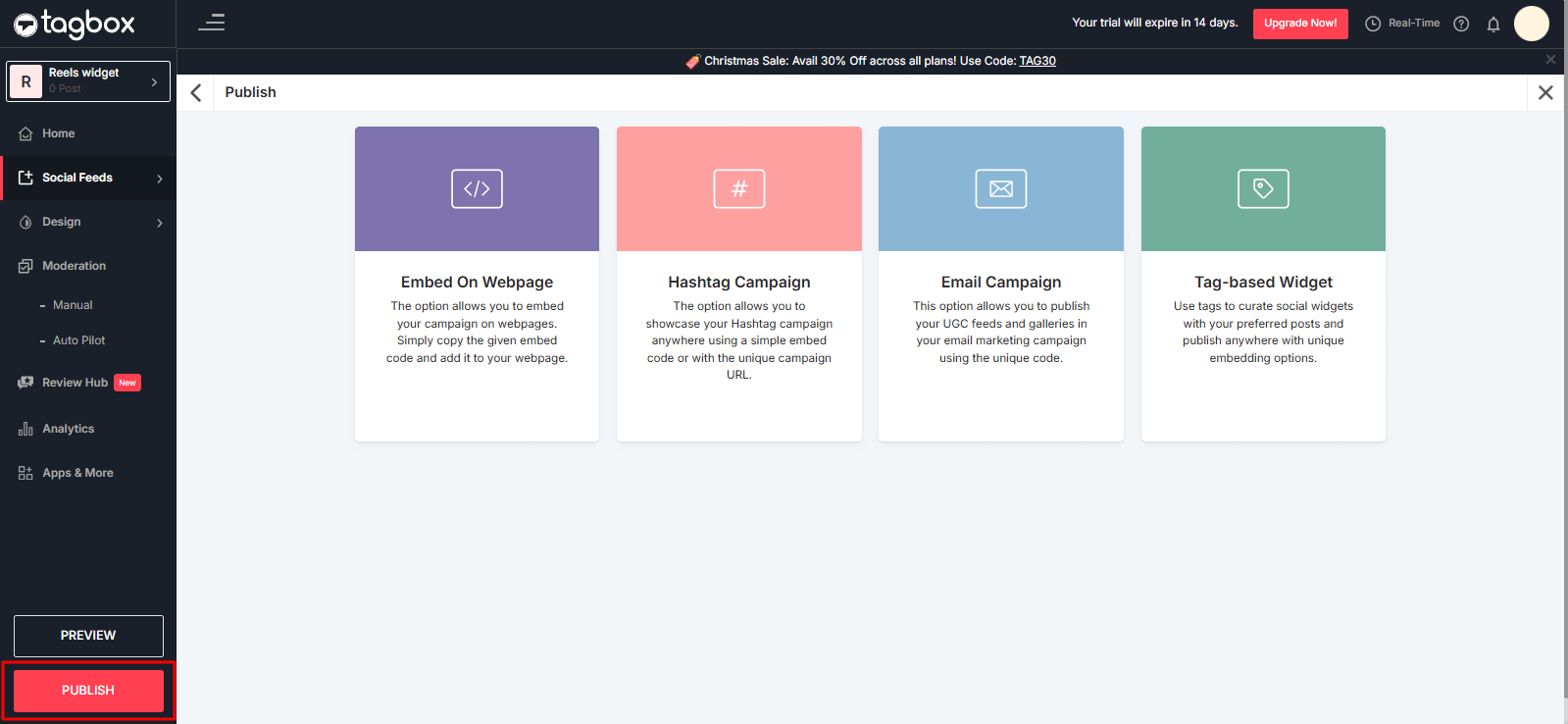Open the help question mark icon

pos(1461,25)
